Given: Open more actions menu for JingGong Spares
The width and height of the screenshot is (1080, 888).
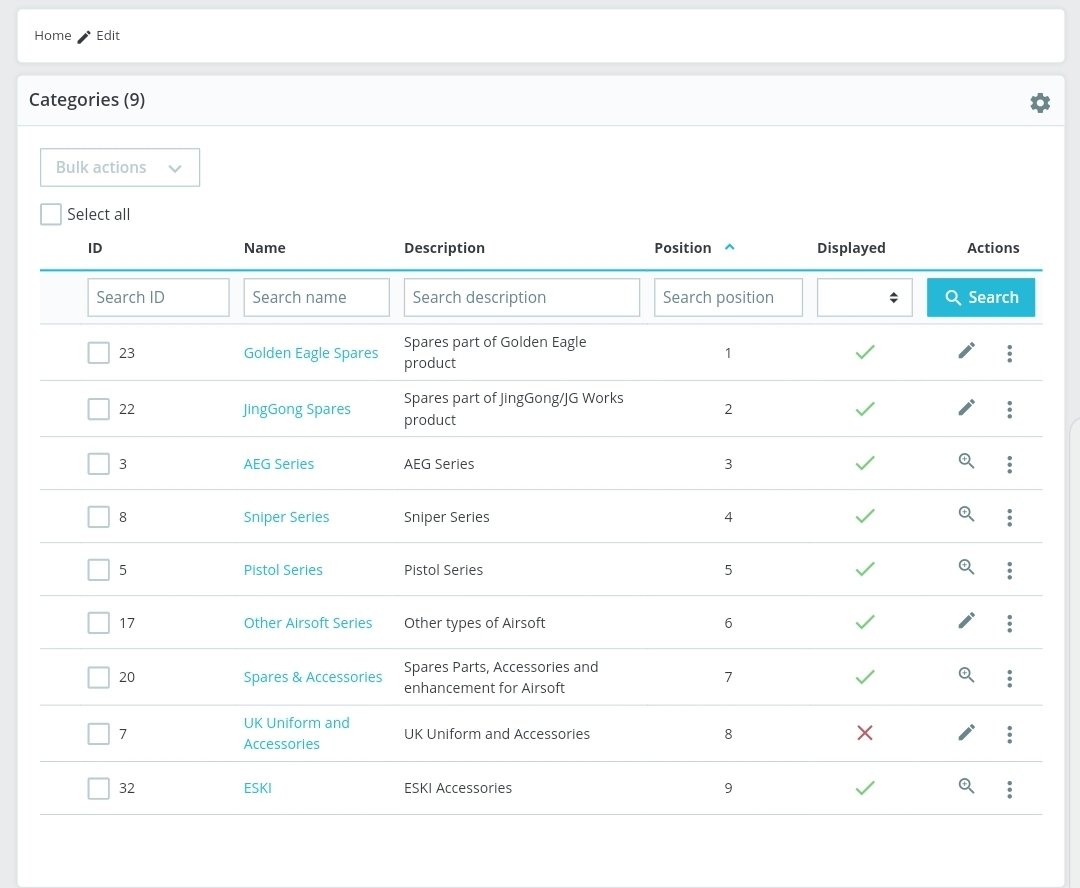Looking at the screenshot, I should [1010, 409].
